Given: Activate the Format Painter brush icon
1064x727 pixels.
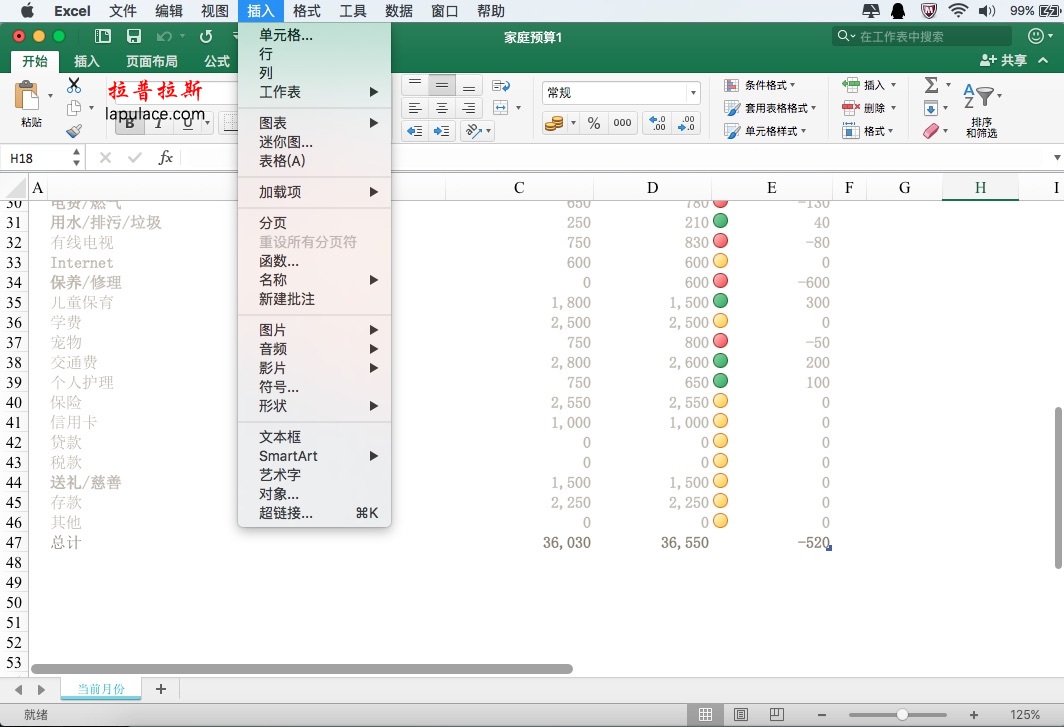Looking at the screenshot, I should tap(76, 130).
